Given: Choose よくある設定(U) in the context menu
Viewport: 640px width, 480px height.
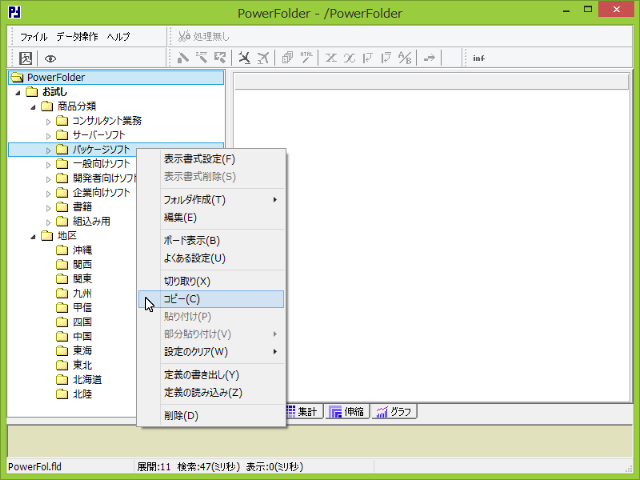Looking at the screenshot, I should click(211, 258).
